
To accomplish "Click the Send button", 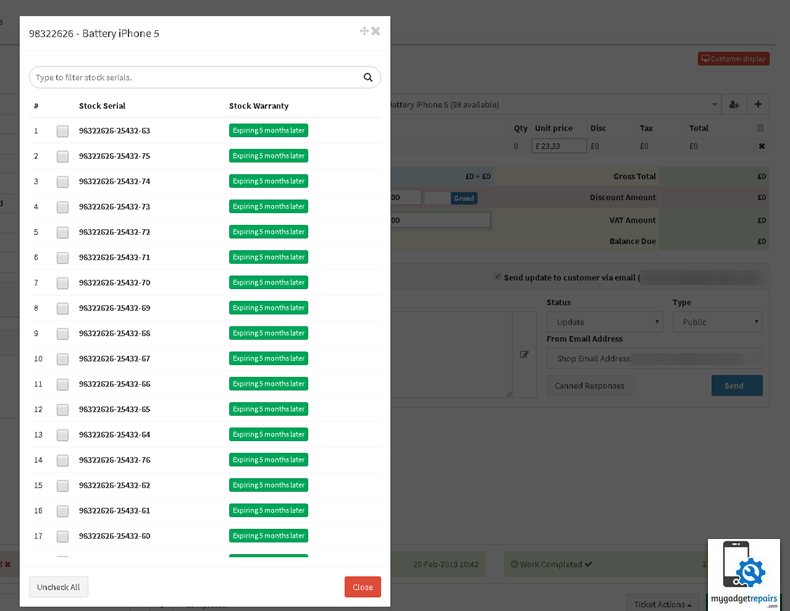I will (737, 385).
